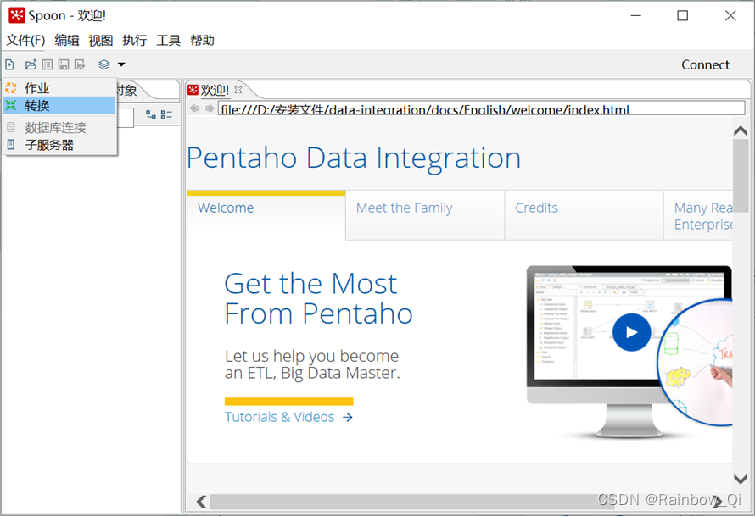Choose 数据库连接 from the popup menu
This screenshot has width=756, height=517.
(59, 128)
